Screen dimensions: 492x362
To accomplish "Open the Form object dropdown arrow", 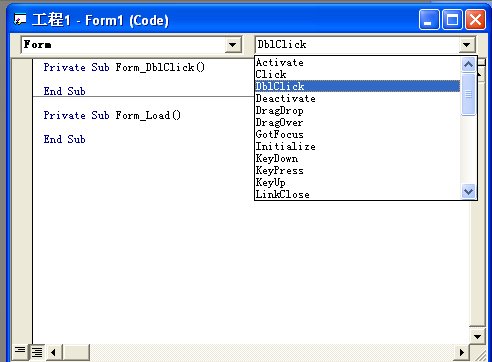I will [x=233, y=45].
